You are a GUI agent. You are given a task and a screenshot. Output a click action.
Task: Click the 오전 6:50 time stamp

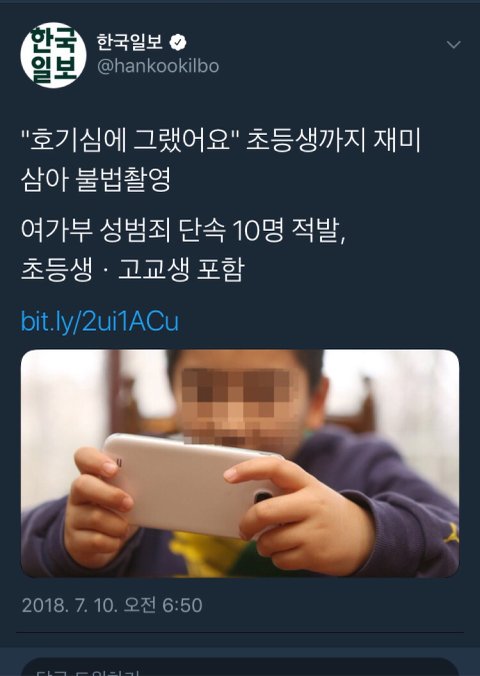coord(163,605)
